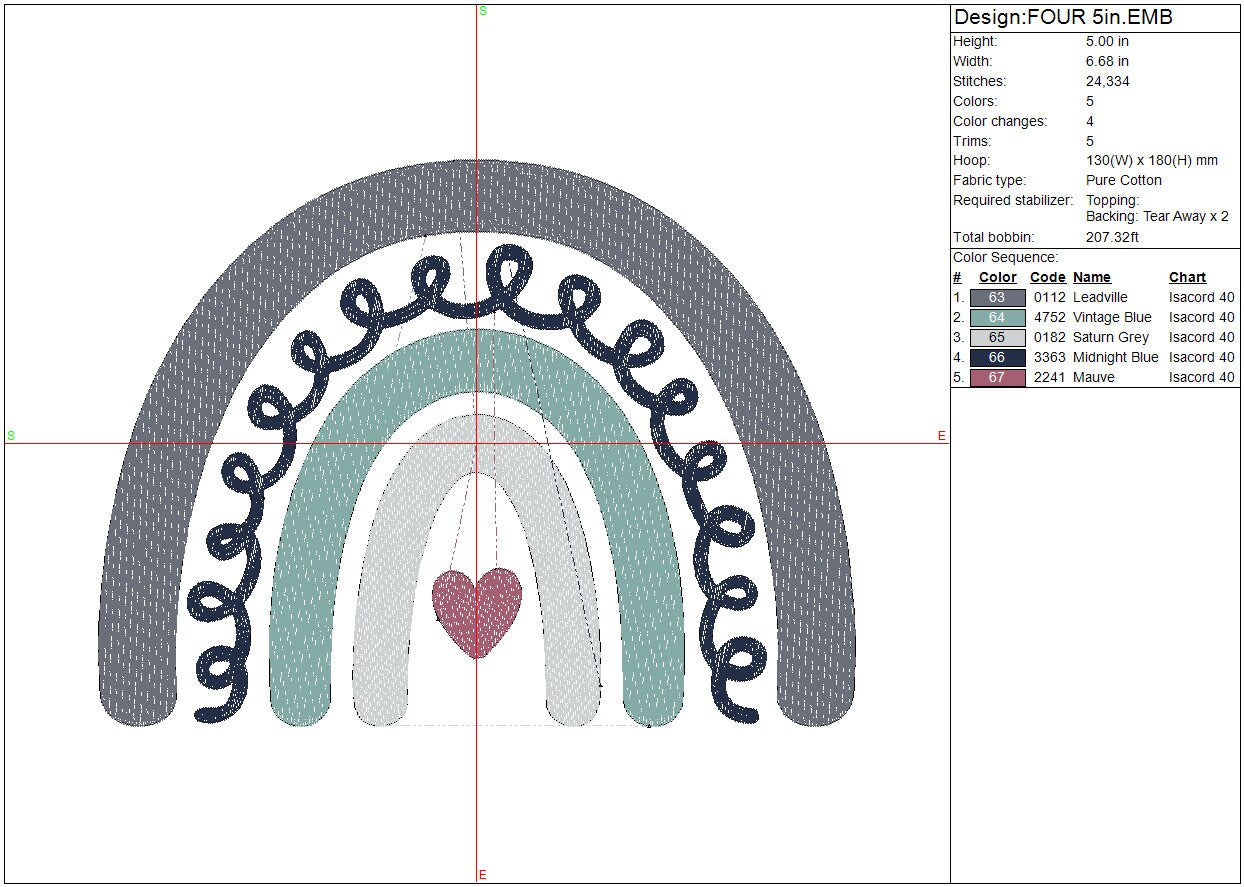This screenshot has width=1244, height=887.
Task: Click the Code column header
Action: point(1047,277)
